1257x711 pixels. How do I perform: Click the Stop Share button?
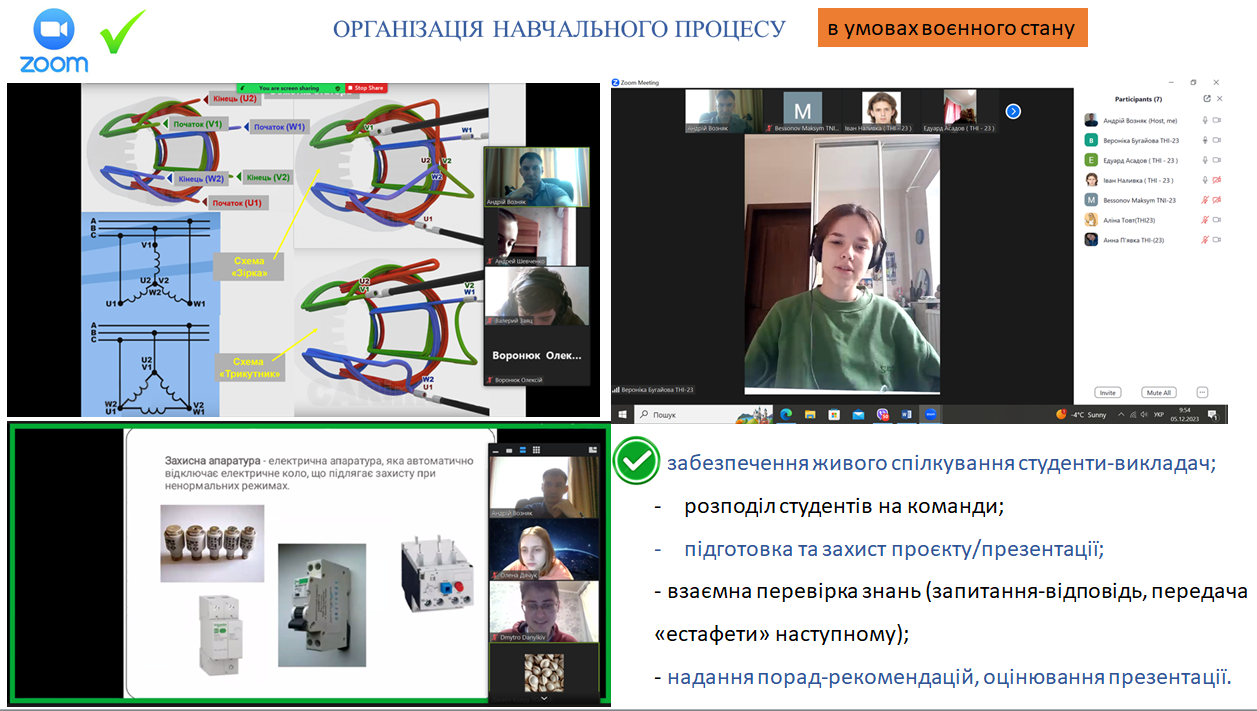click(368, 88)
